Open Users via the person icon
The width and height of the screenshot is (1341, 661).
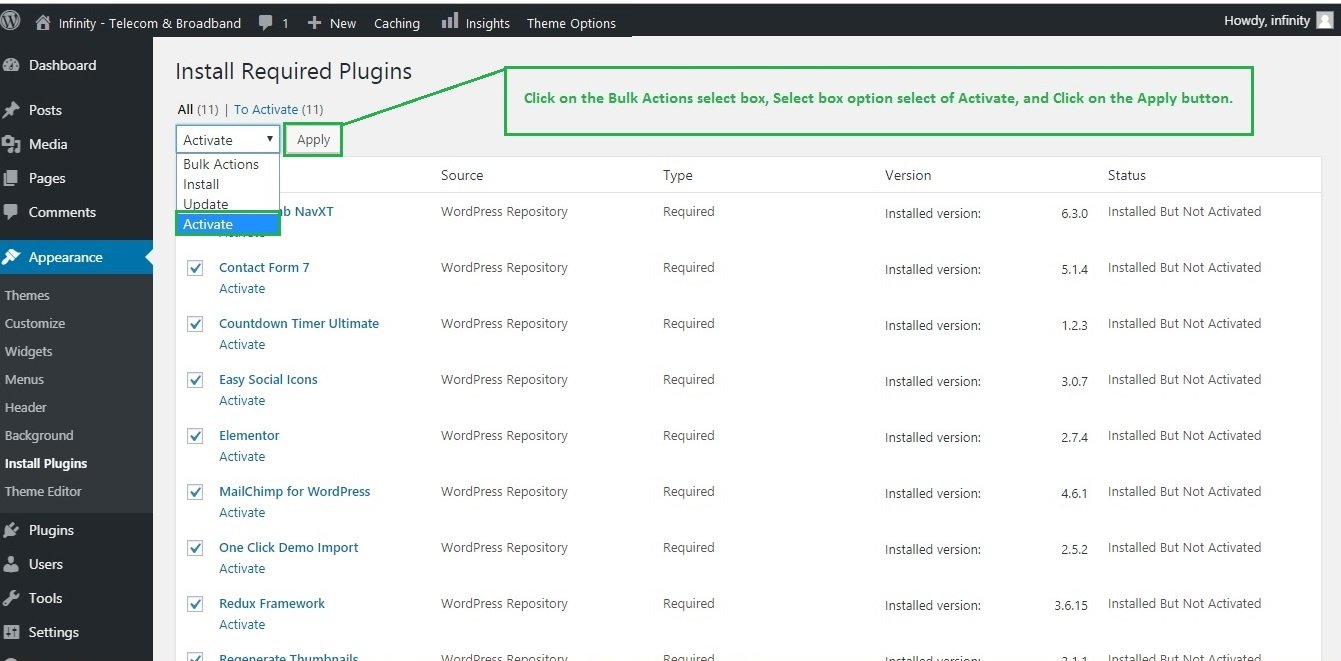(12, 564)
